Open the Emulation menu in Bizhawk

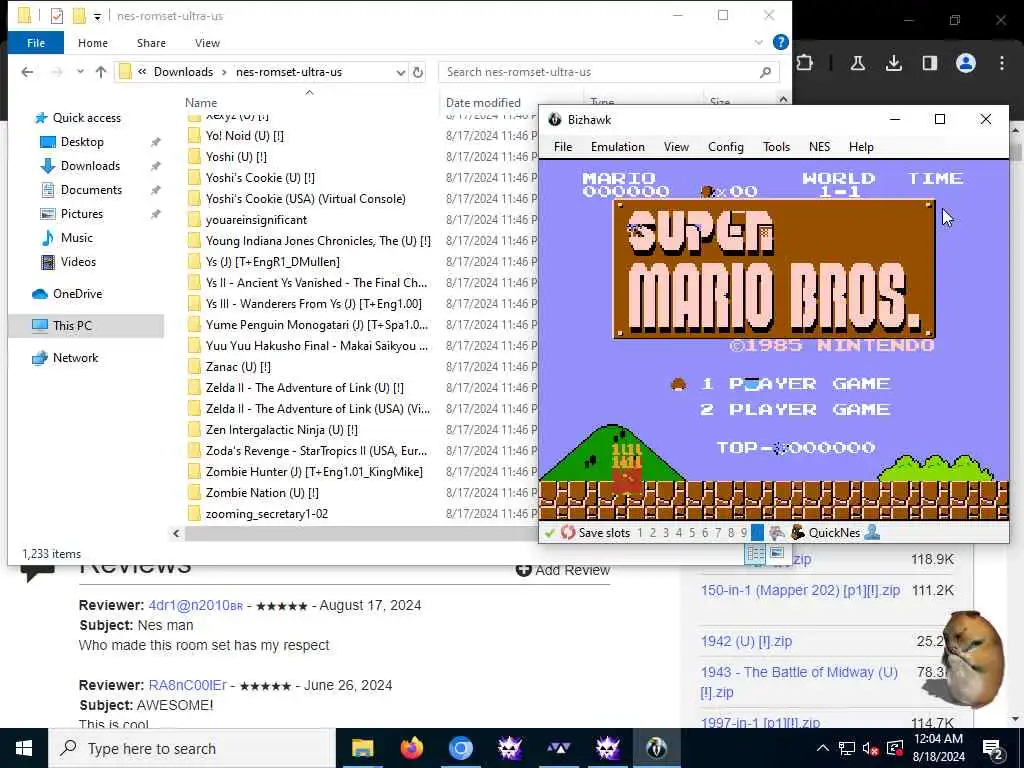[618, 147]
